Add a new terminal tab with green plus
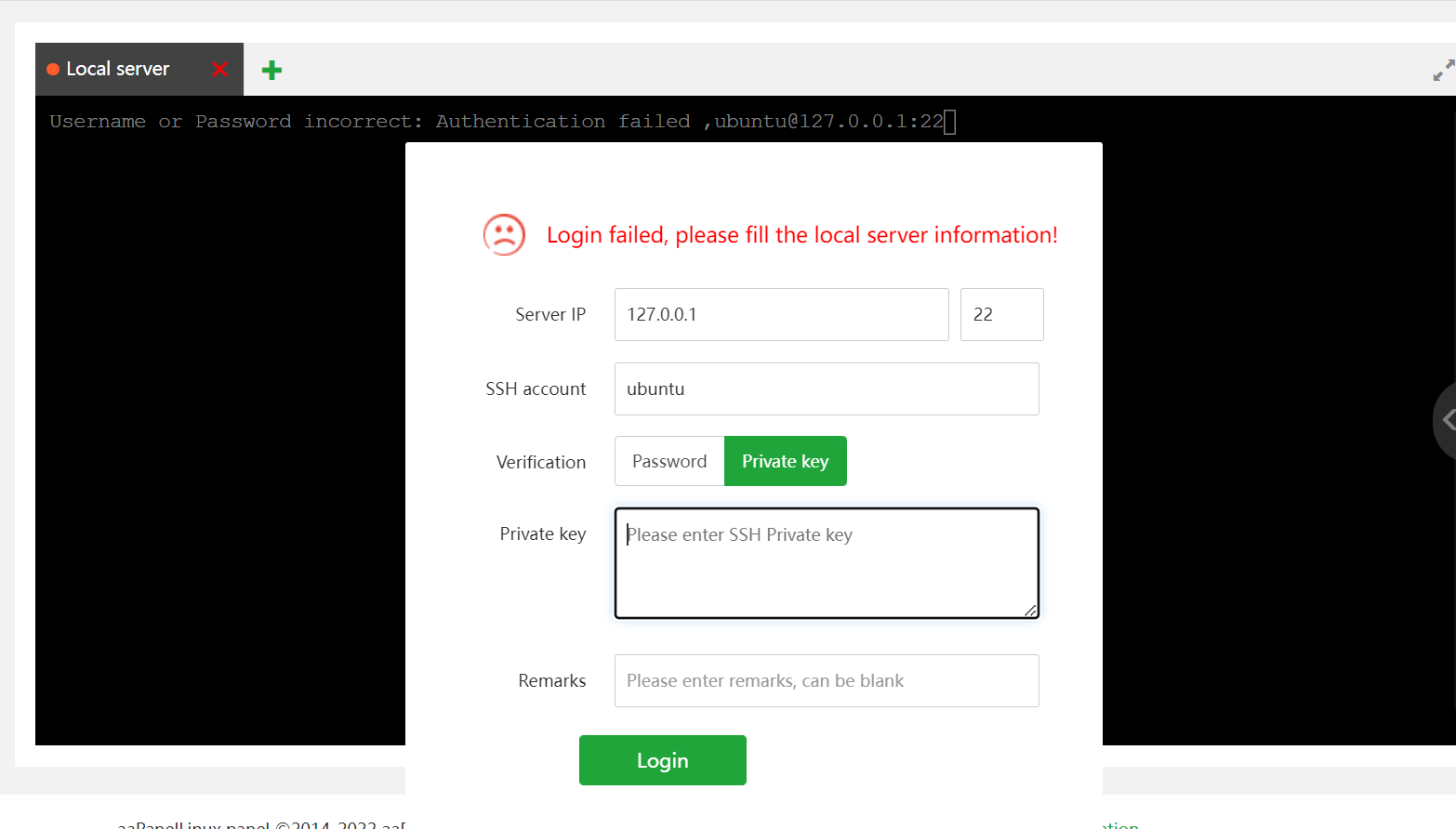The height and width of the screenshot is (829, 1456). 271,70
